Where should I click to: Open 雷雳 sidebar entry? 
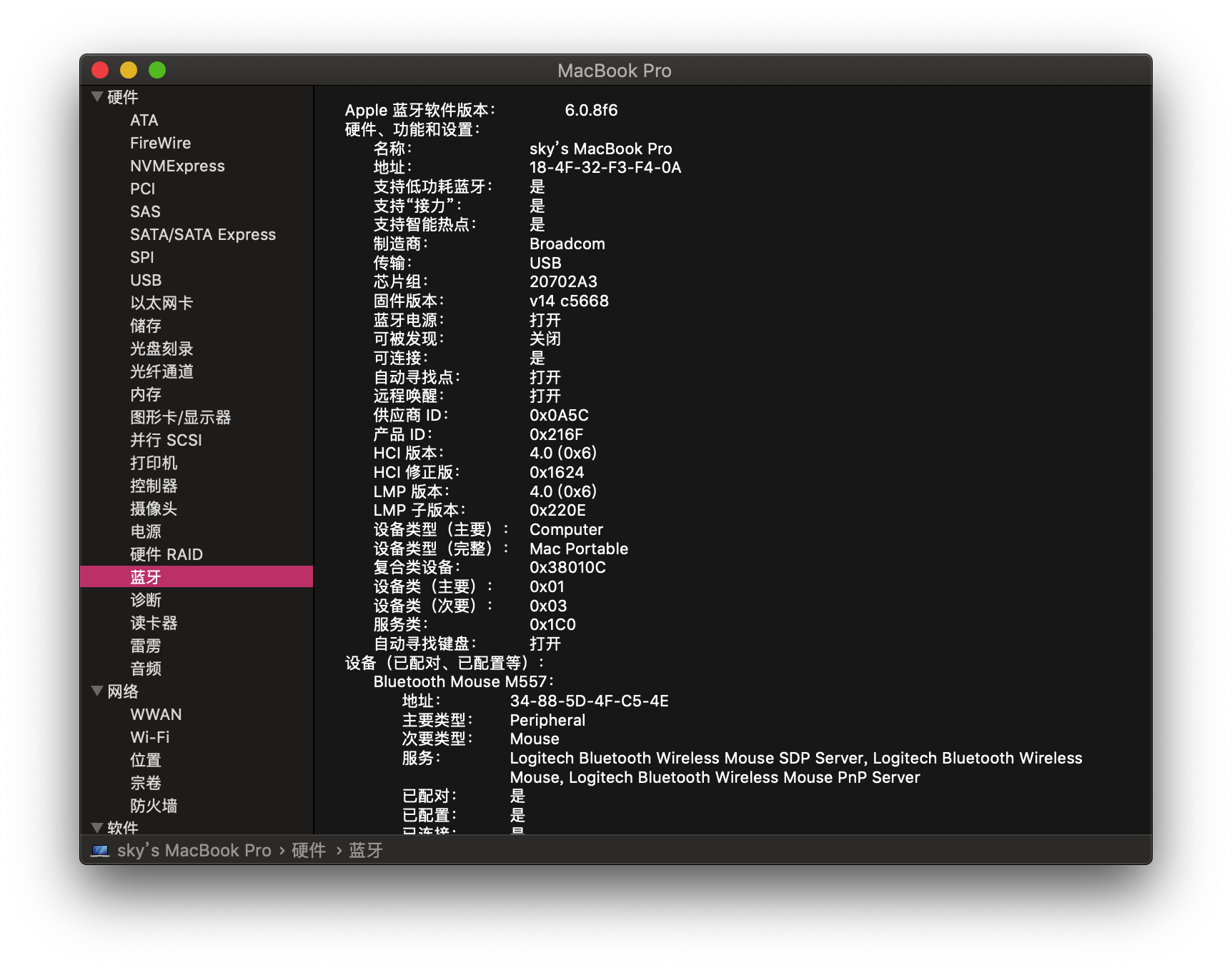pos(146,646)
